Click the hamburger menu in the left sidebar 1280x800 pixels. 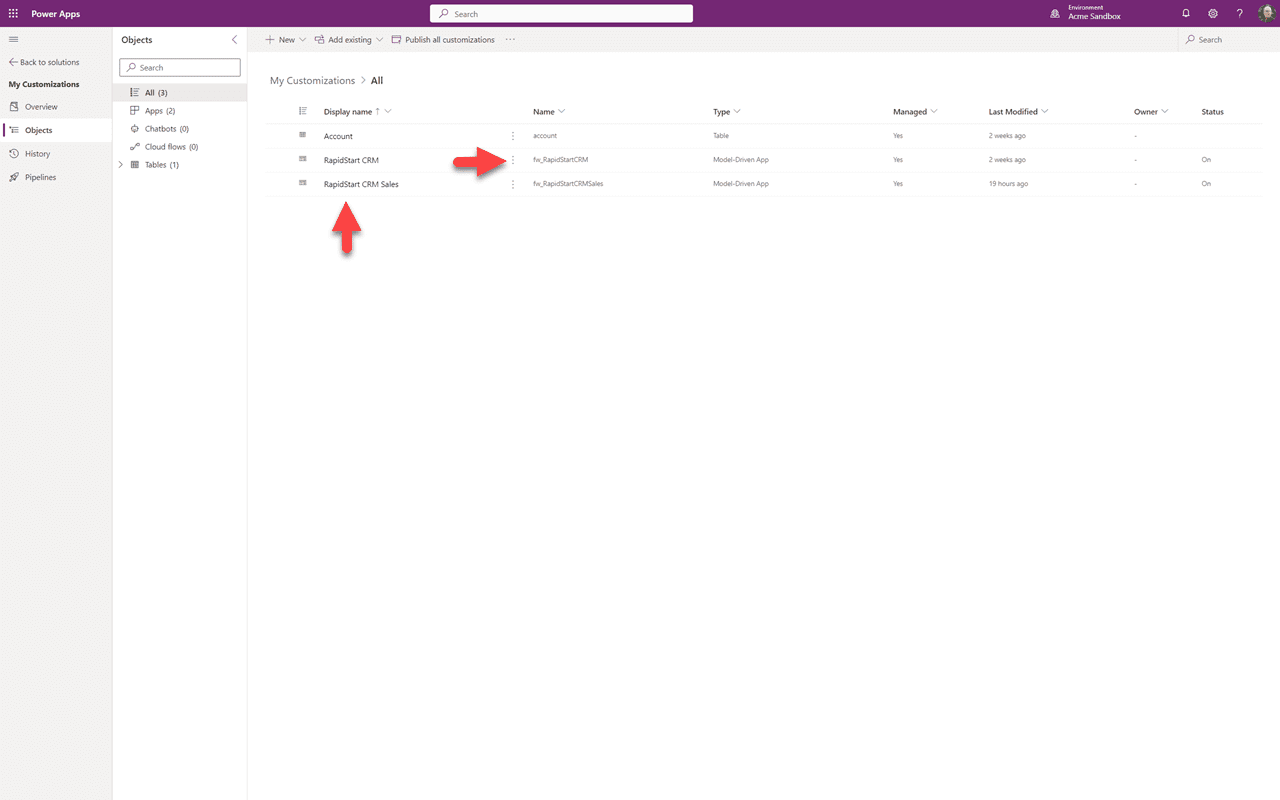[13, 39]
